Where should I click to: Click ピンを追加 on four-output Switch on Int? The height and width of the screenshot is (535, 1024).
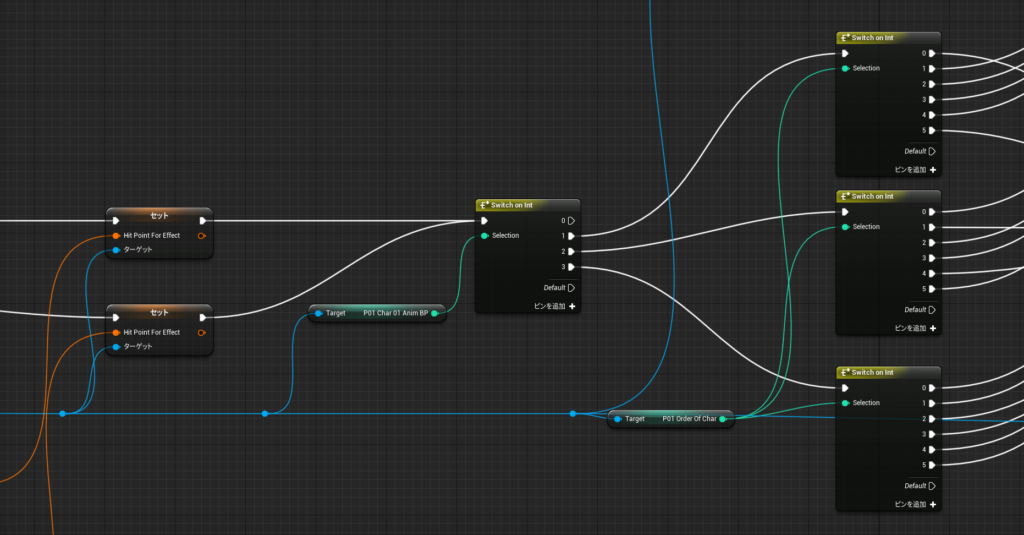click(x=554, y=306)
